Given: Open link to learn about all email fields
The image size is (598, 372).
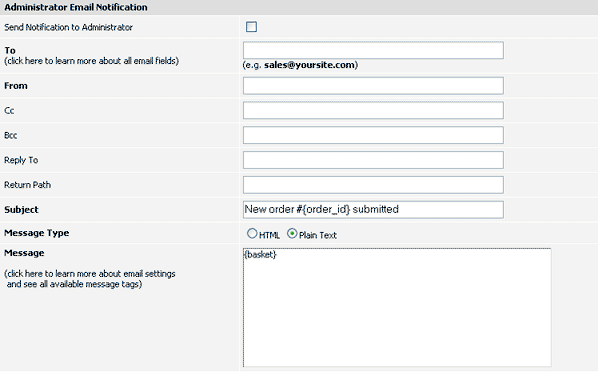Looking at the screenshot, I should (x=92, y=61).
